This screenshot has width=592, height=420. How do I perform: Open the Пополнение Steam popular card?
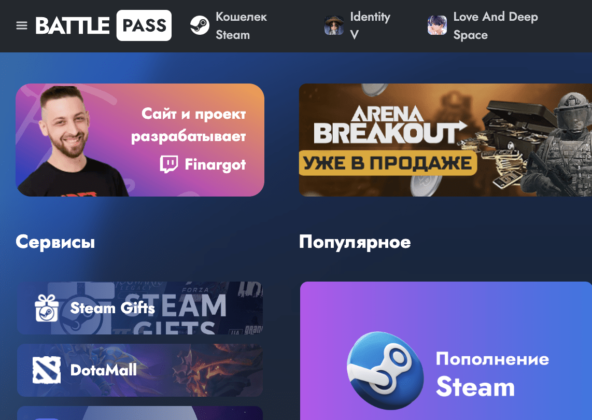click(446, 351)
